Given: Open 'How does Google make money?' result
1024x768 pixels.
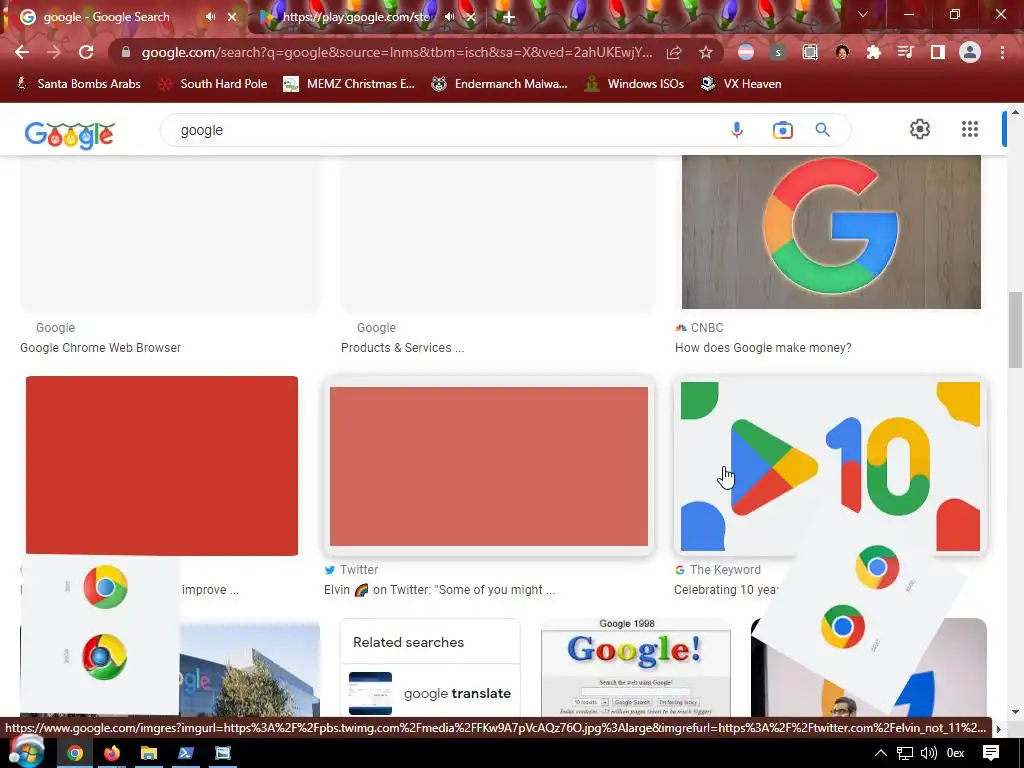Looking at the screenshot, I should [763, 348].
